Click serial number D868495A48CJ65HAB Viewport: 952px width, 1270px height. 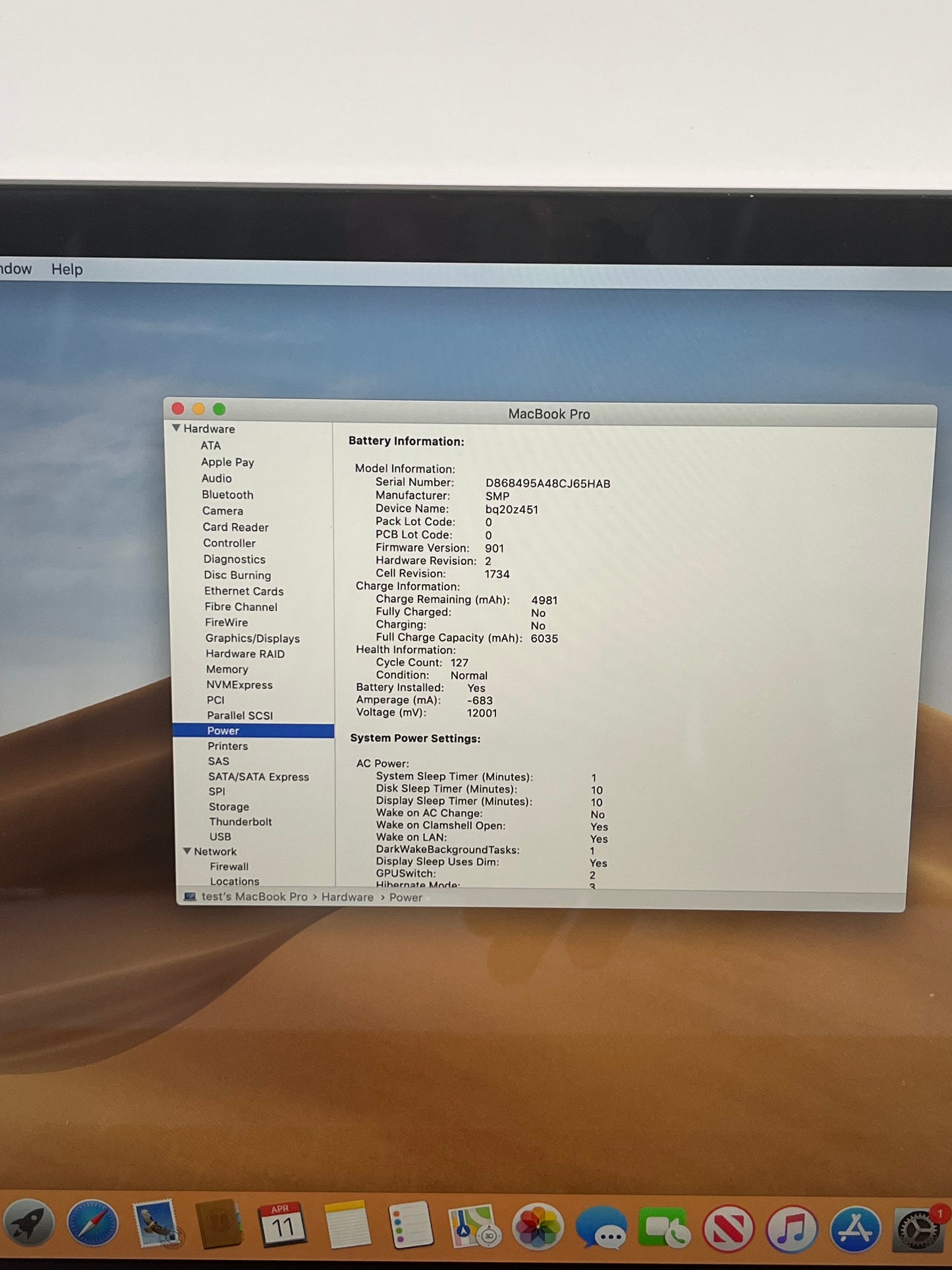(548, 484)
